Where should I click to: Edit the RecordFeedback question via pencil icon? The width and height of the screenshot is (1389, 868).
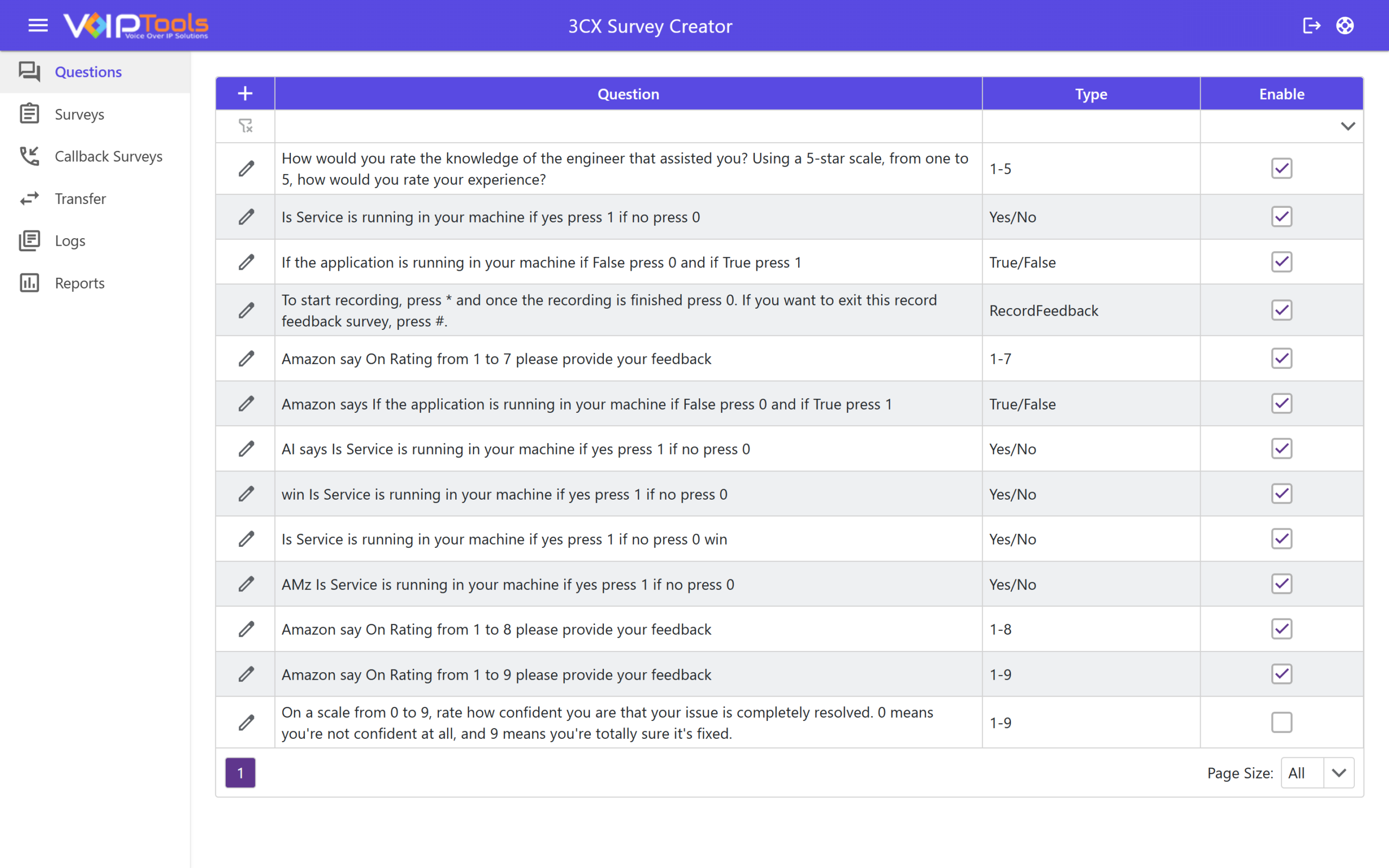tap(246, 310)
